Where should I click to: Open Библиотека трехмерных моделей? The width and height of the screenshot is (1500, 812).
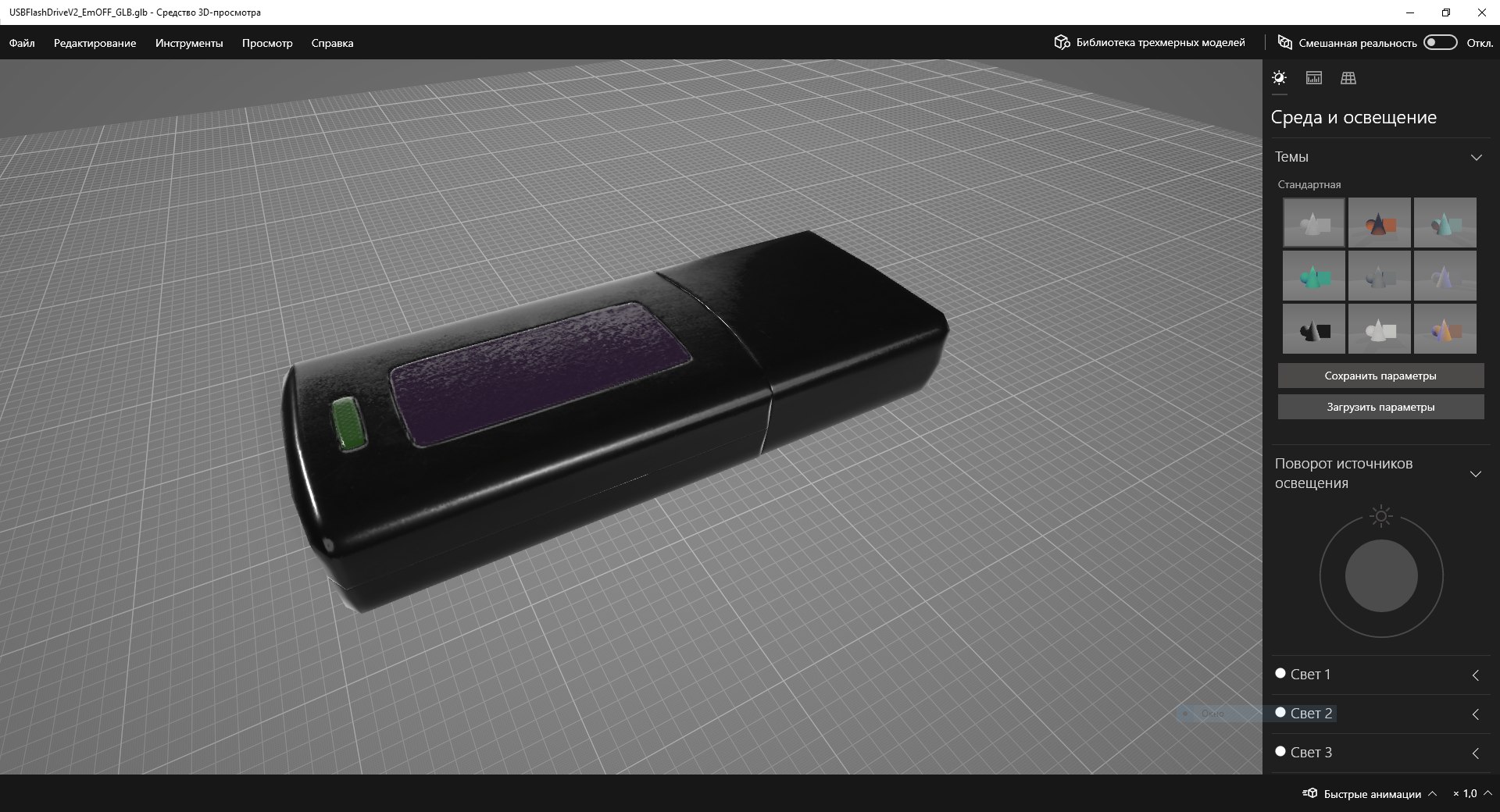pyautogui.click(x=1160, y=42)
